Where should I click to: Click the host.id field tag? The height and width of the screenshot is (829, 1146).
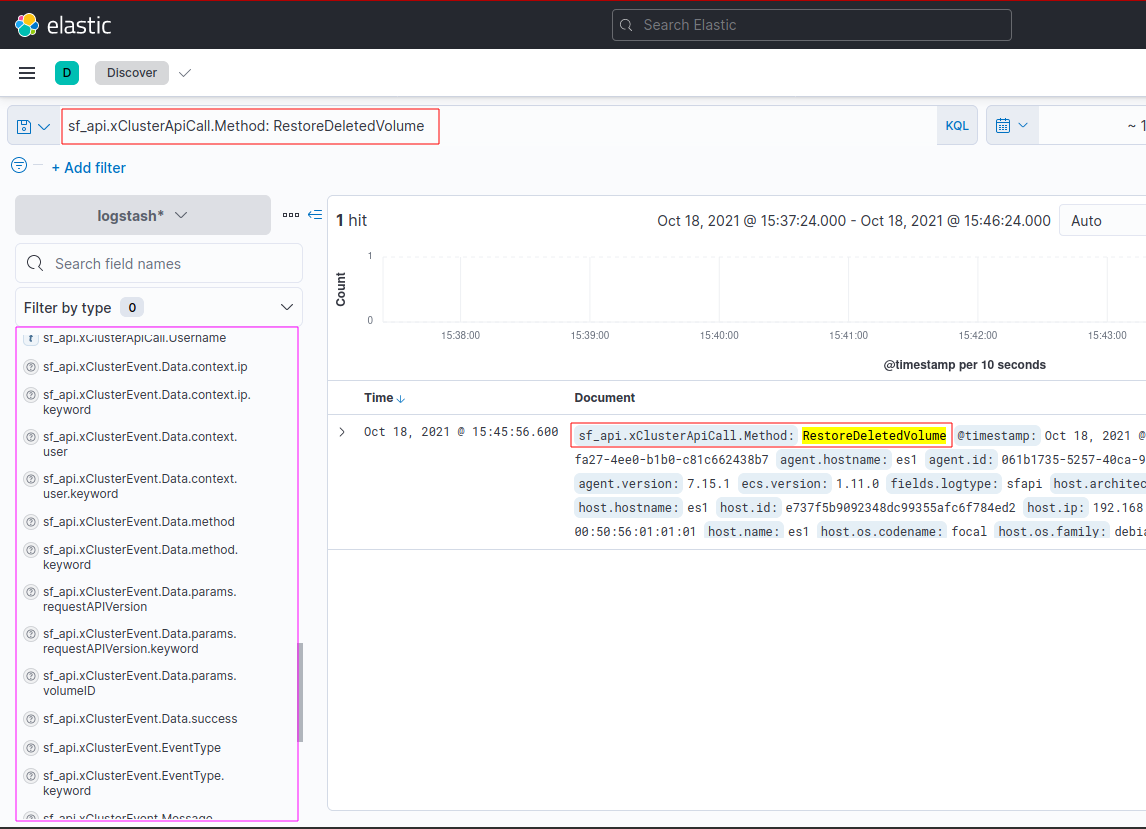[x=747, y=507]
